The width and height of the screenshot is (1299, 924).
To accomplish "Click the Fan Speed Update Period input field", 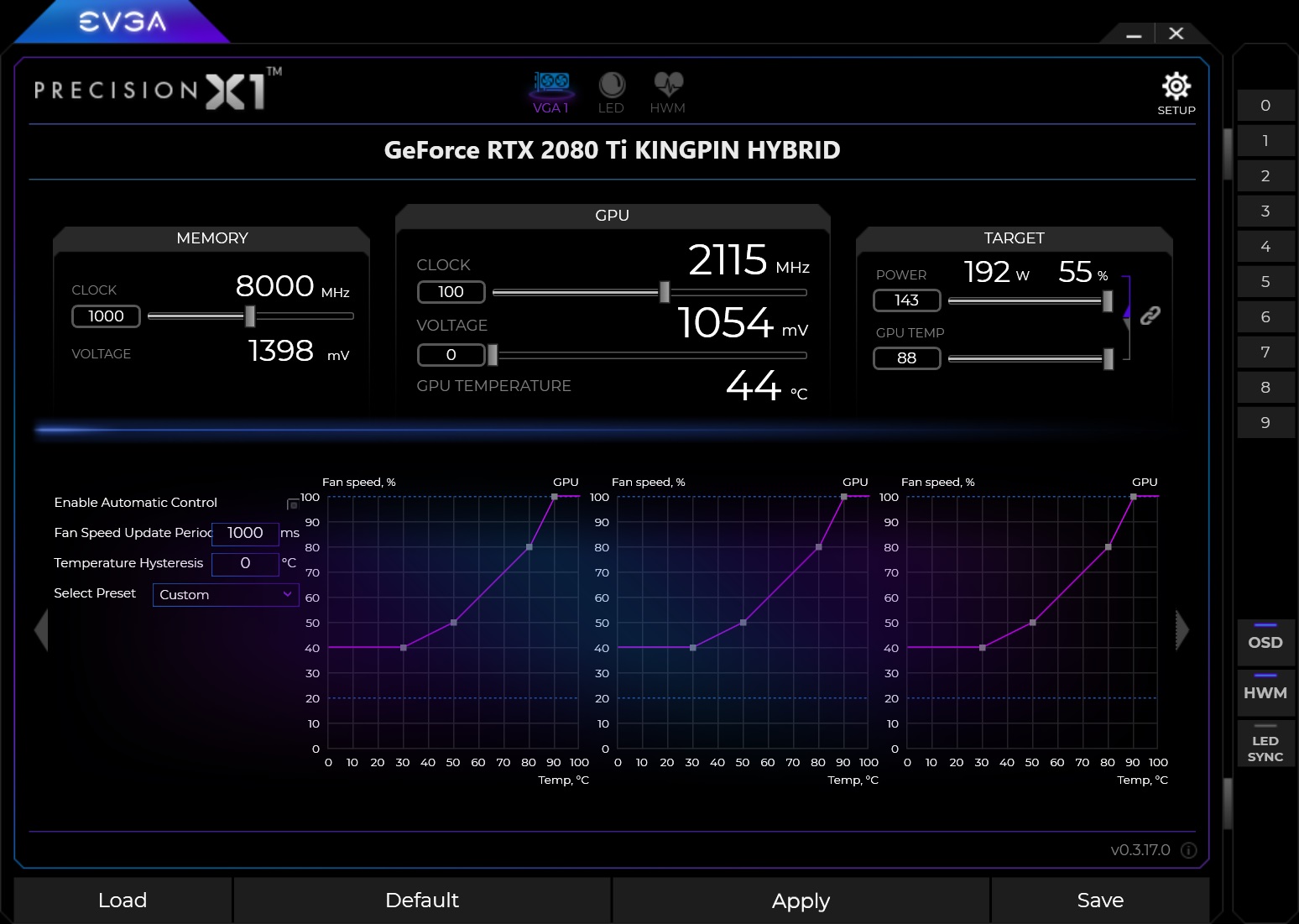I will coord(244,534).
